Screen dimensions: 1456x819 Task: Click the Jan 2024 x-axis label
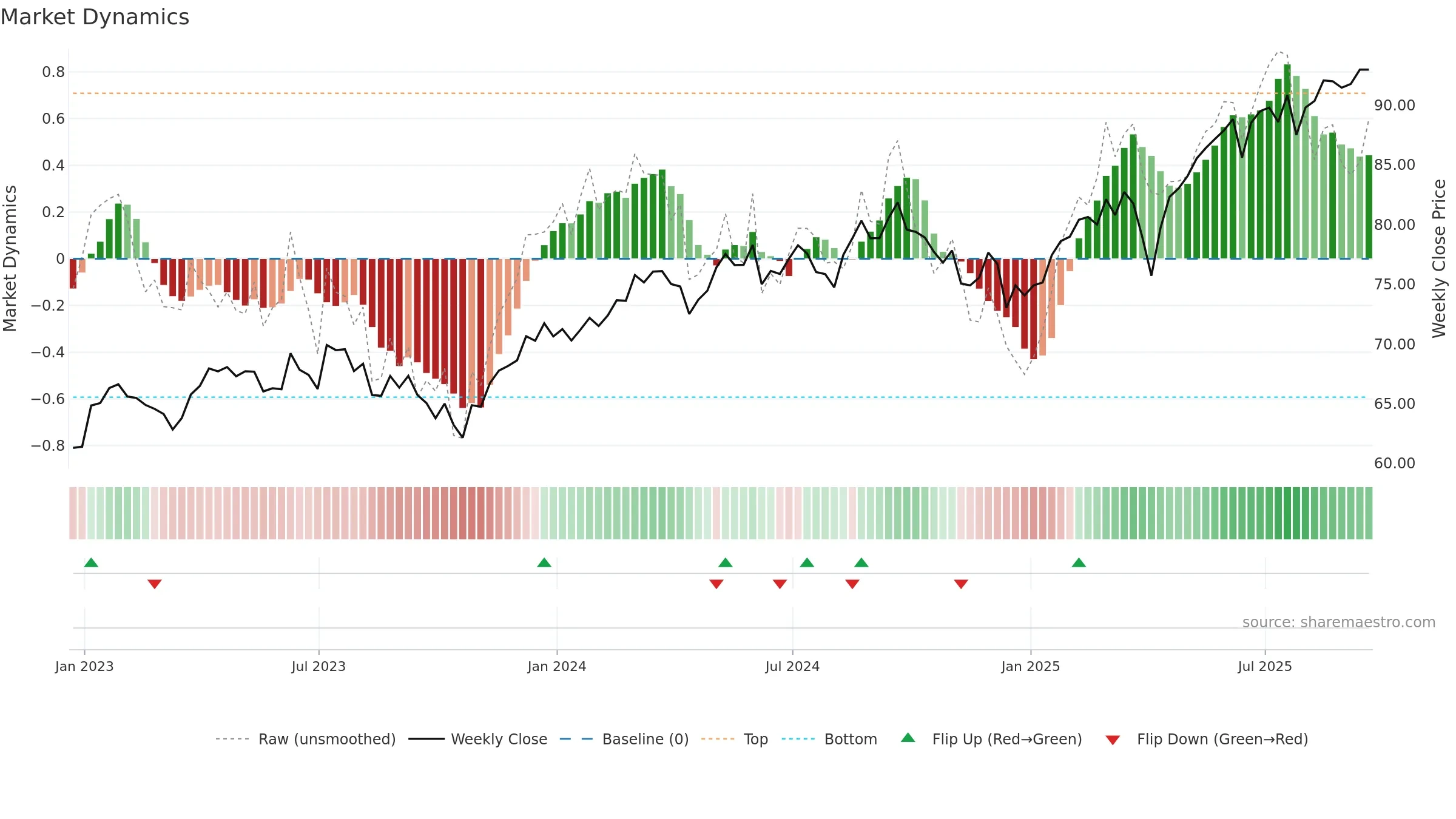[557, 666]
